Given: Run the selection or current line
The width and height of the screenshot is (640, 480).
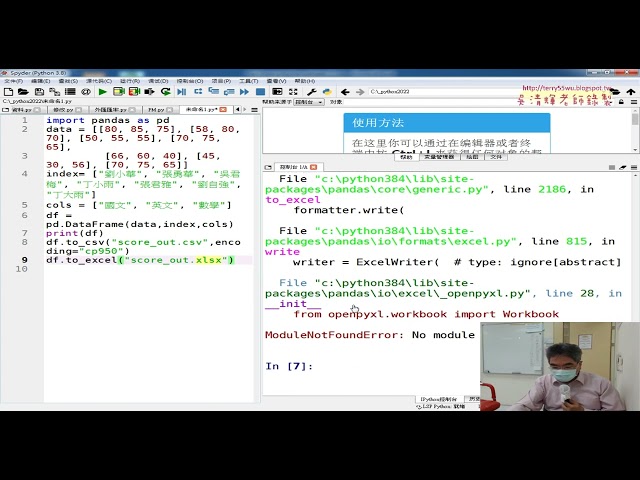Looking at the screenshot, I should coord(149,92).
